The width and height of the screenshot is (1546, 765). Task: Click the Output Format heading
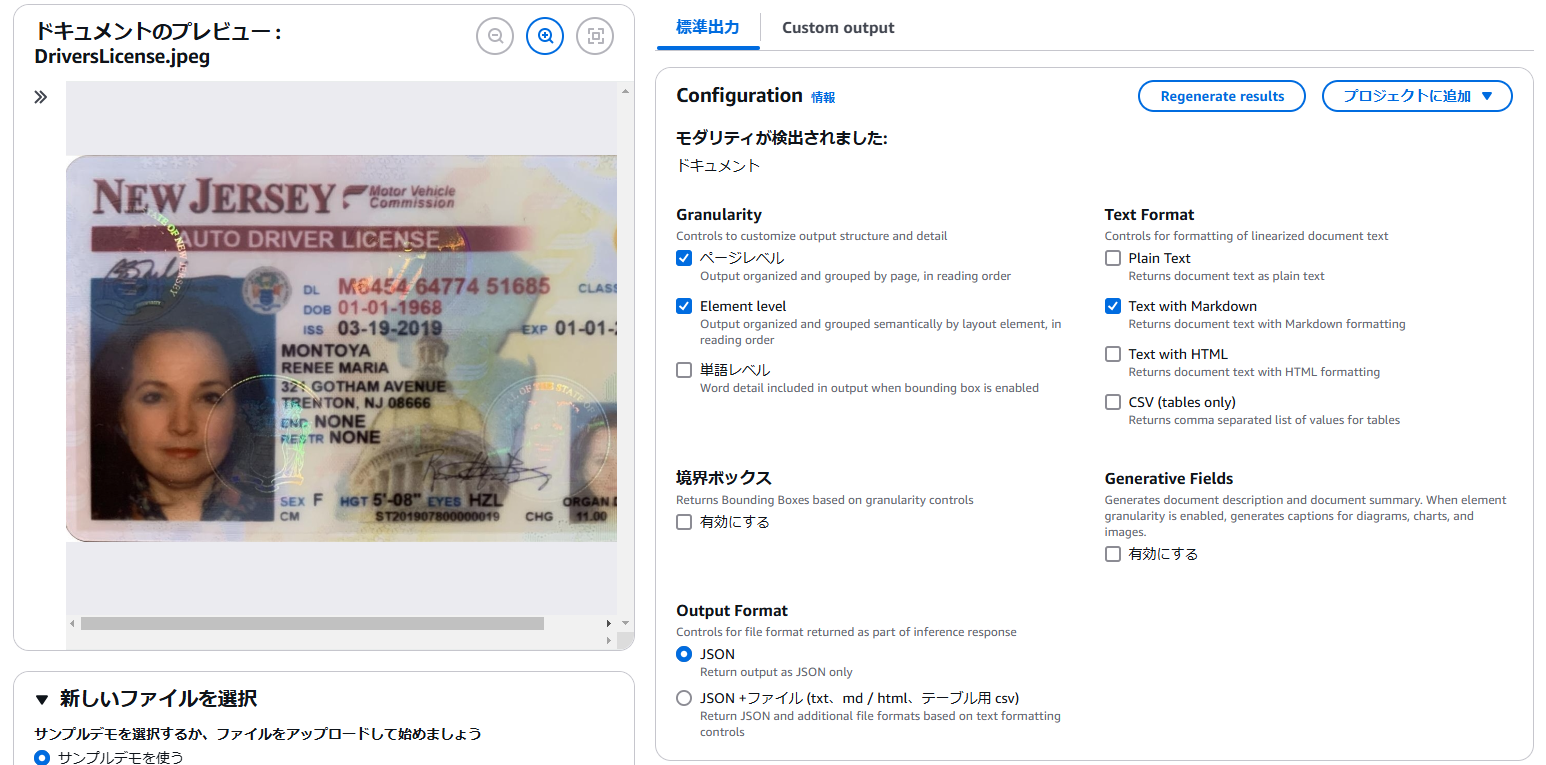[732, 610]
